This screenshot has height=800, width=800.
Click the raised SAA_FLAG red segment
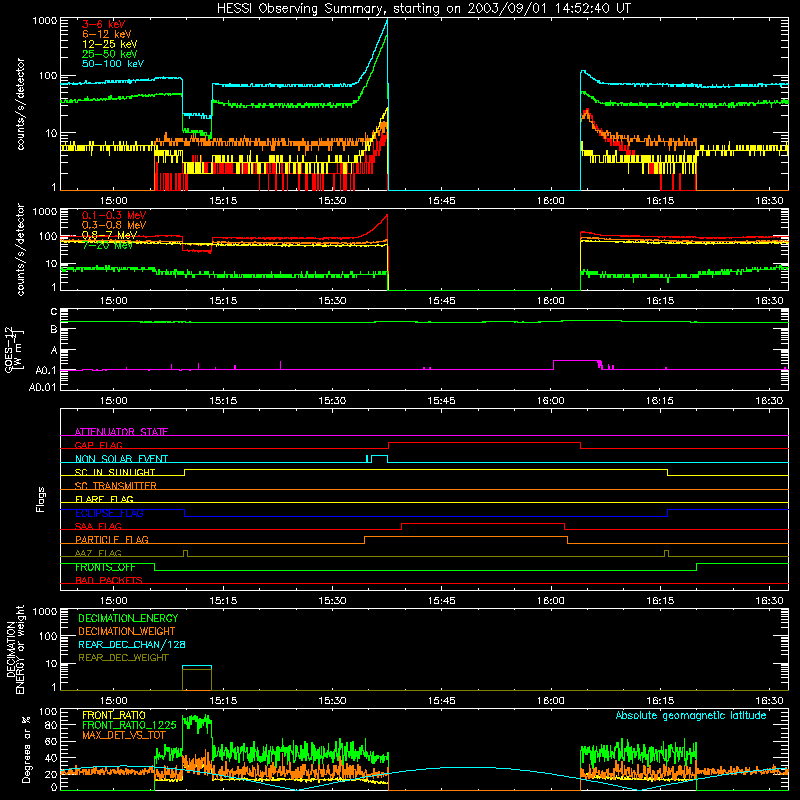[x=483, y=523]
